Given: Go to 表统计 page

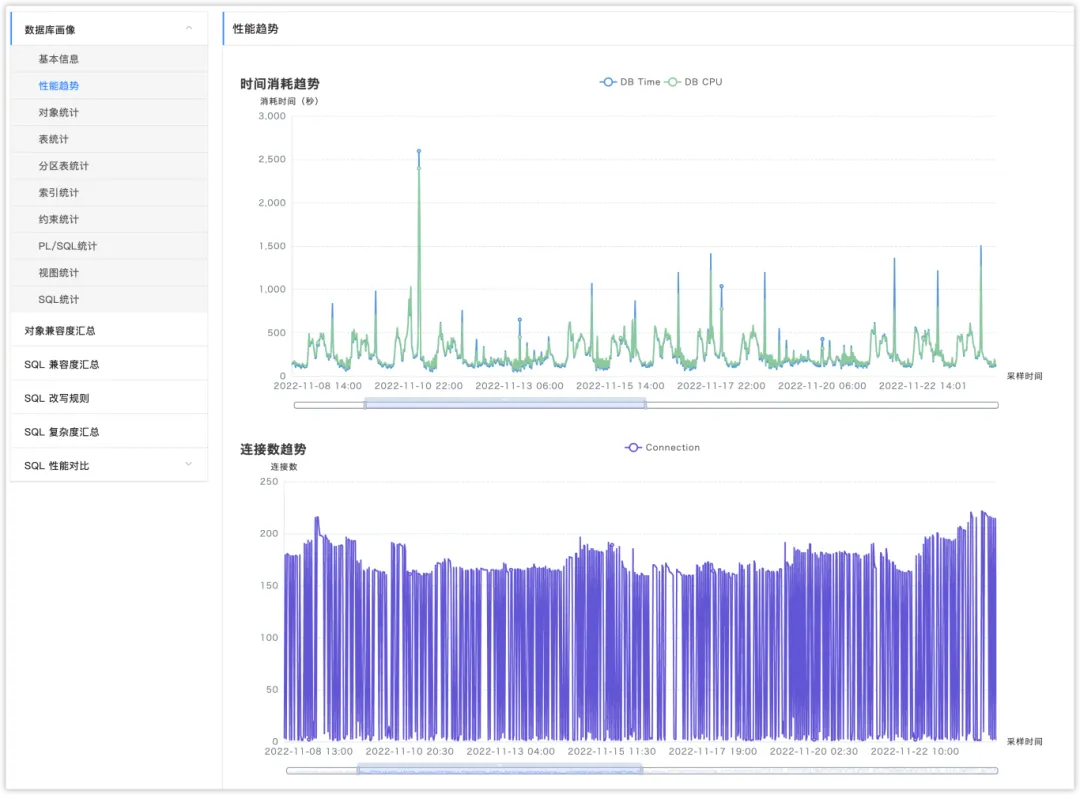Looking at the screenshot, I should pyautogui.click(x=54, y=139).
